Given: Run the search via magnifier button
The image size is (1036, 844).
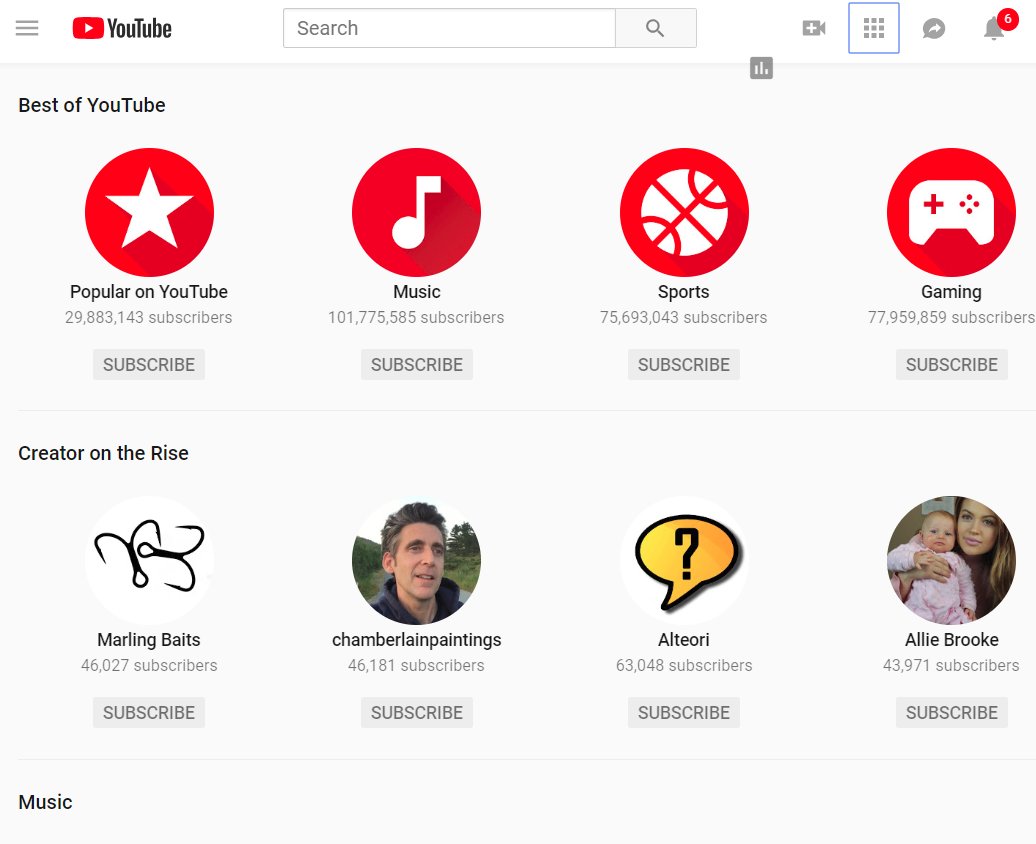Looking at the screenshot, I should pyautogui.click(x=655, y=28).
